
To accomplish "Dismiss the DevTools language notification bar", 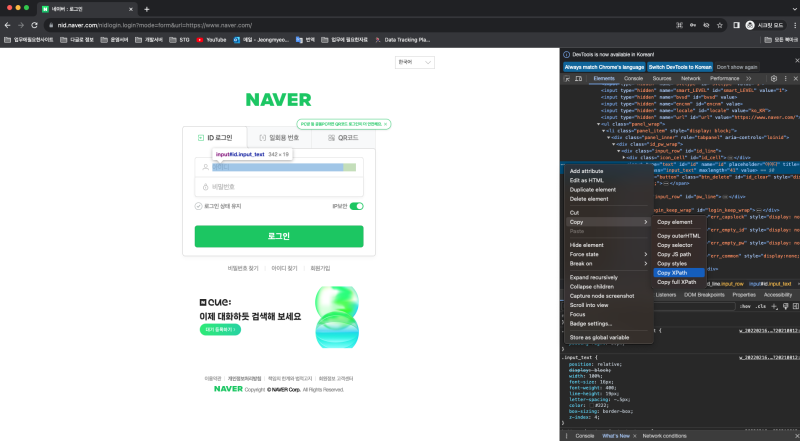I will pyautogui.click(x=797, y=61).
